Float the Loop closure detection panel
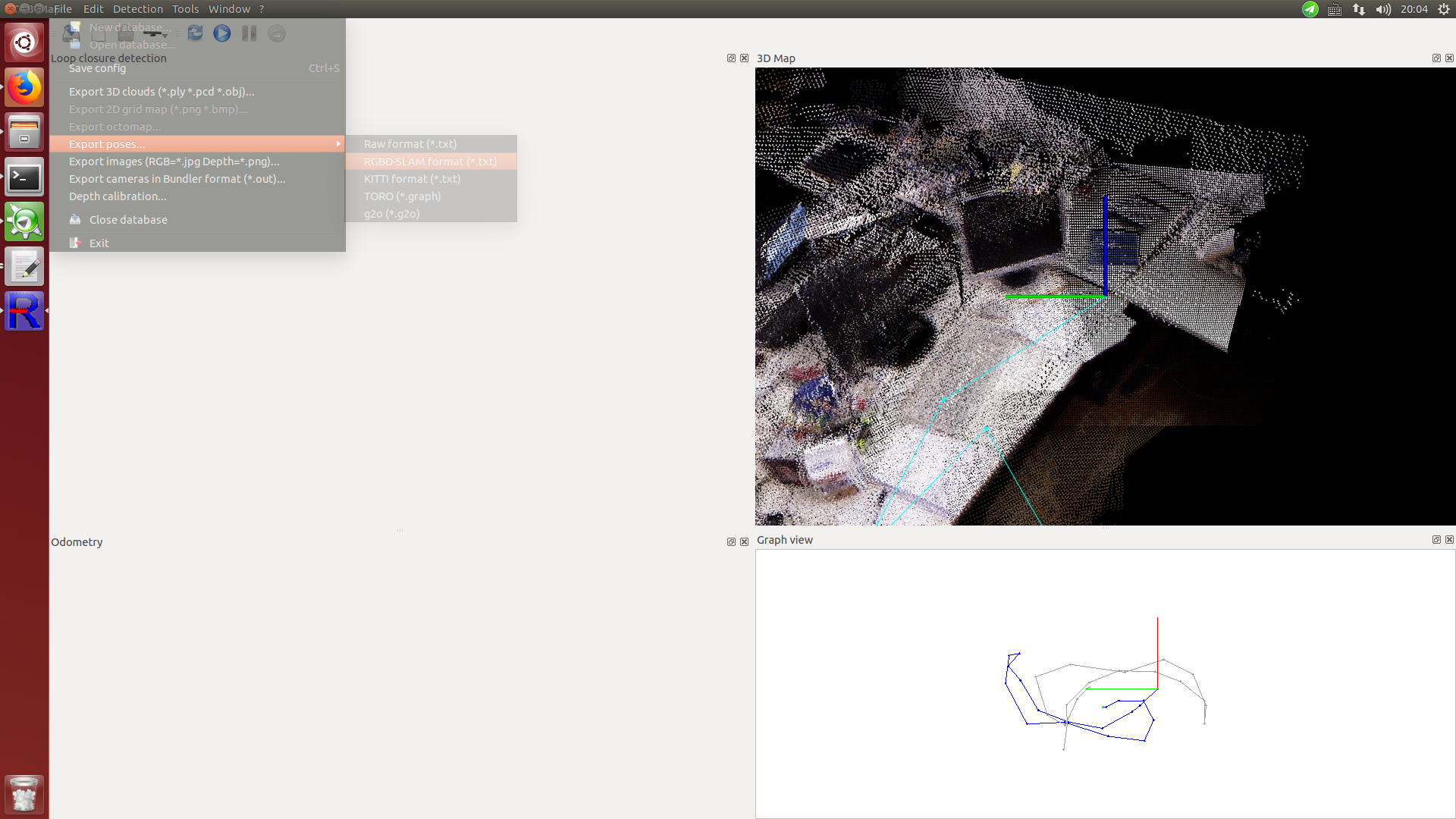1456x819 pixels. tap(731, 58)
